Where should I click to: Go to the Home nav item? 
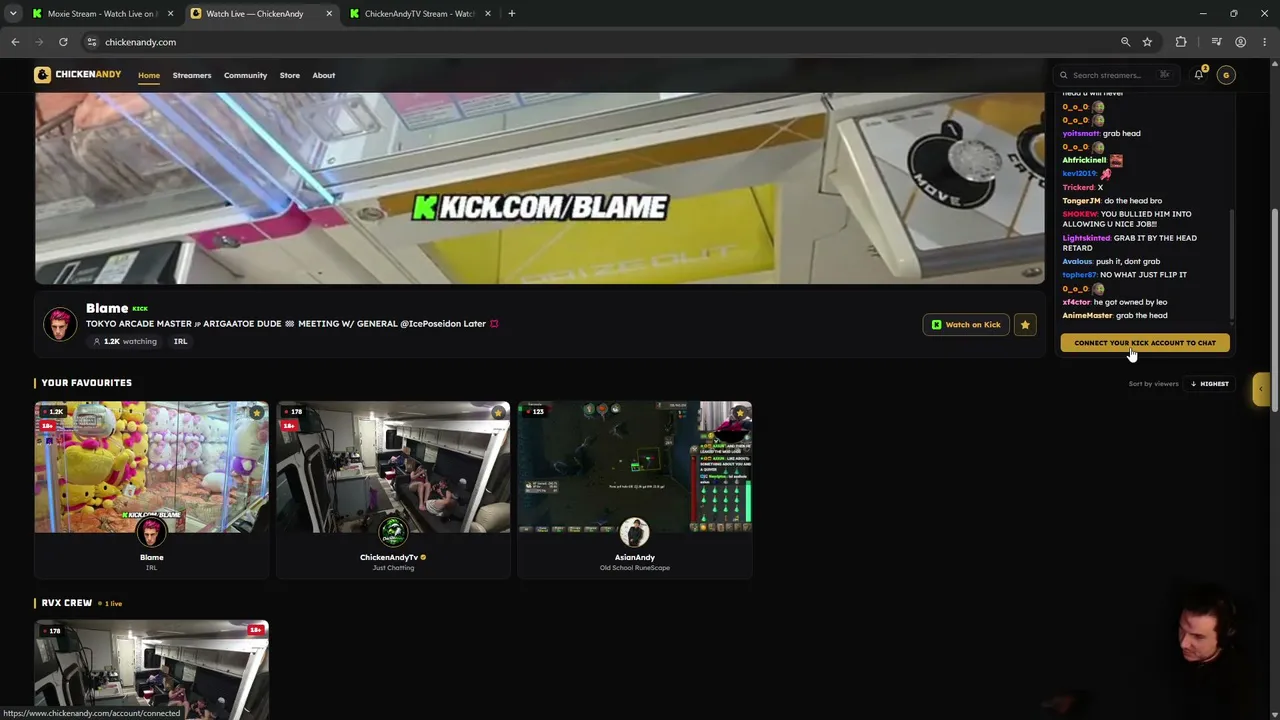(x=149, y=75)
